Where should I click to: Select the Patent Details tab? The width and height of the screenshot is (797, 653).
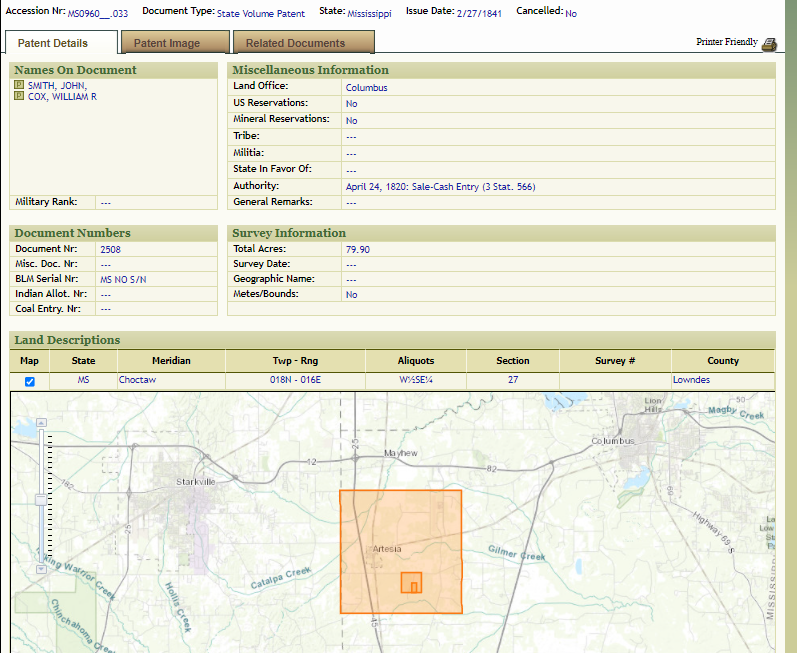click(53, 43)
